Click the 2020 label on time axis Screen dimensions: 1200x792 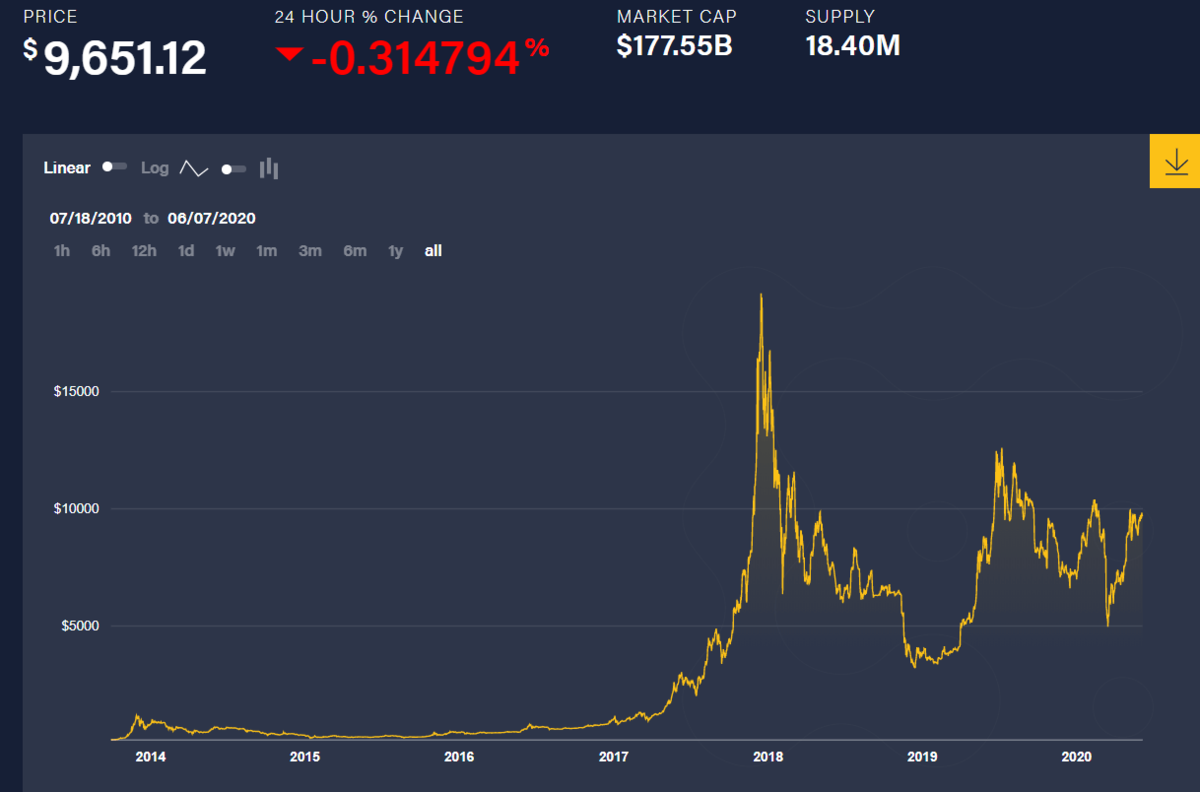pos(1076,757)
